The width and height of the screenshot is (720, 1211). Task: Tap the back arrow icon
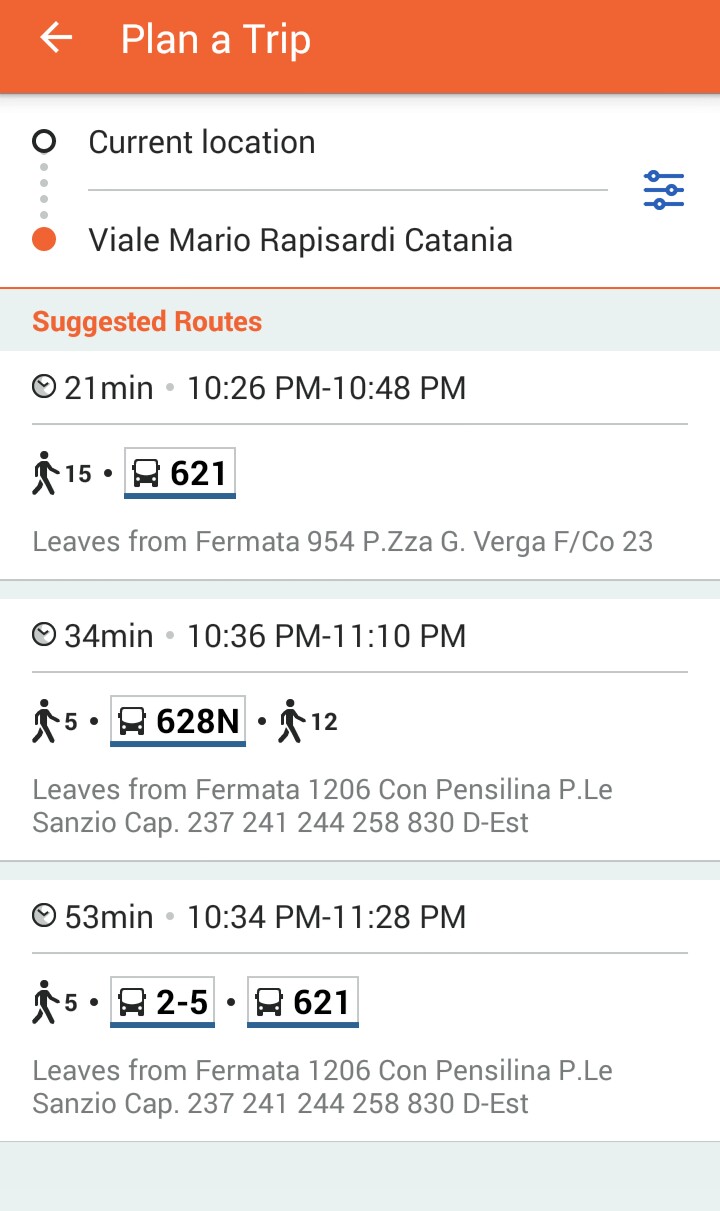coord(56,39)
